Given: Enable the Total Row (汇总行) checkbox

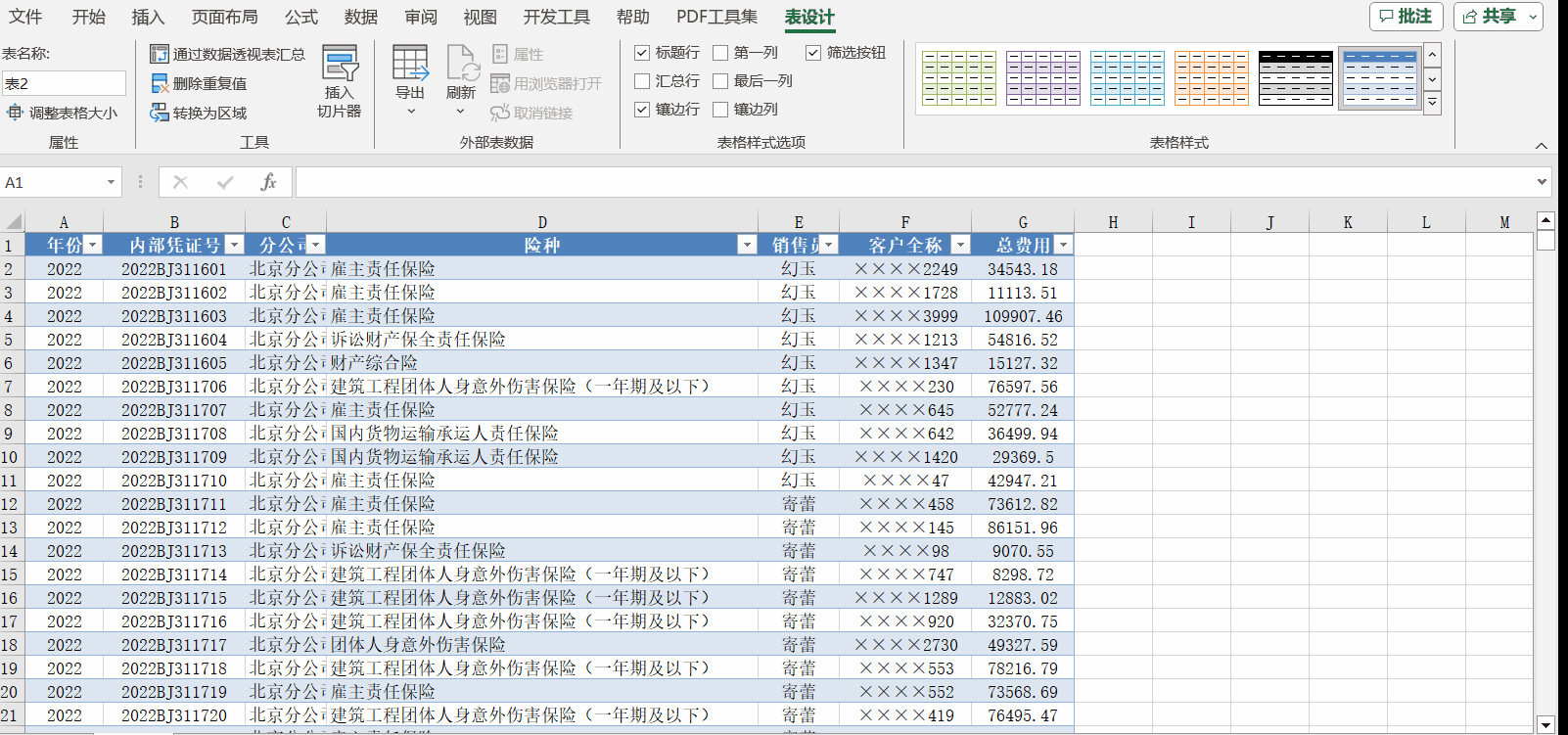Looking at the screenshot, I should pos(642,81).
